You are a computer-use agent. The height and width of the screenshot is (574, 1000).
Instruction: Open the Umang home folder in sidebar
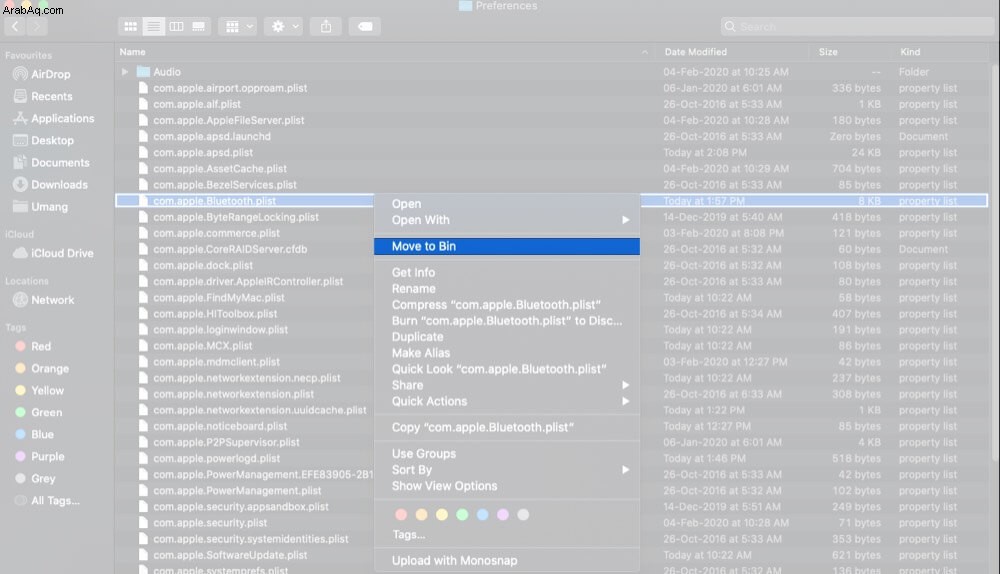40,207
